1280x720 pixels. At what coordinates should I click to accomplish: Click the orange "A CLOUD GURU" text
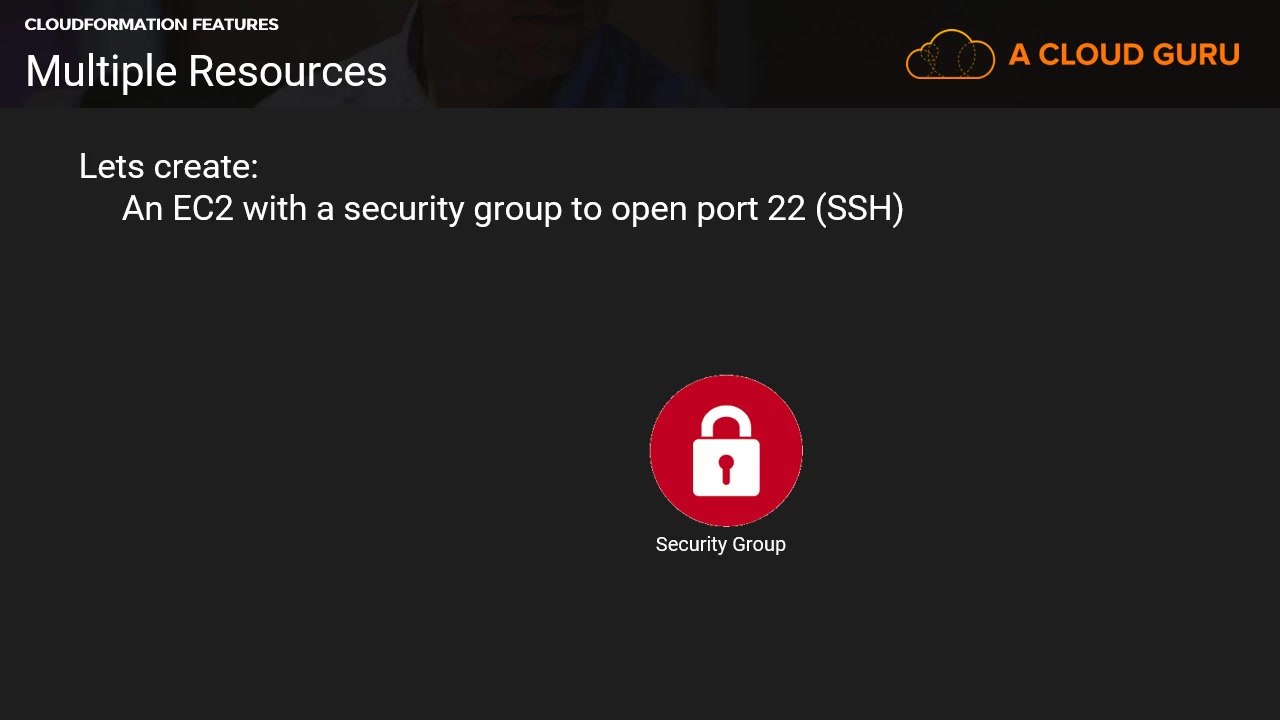(x=1124, y=55)
